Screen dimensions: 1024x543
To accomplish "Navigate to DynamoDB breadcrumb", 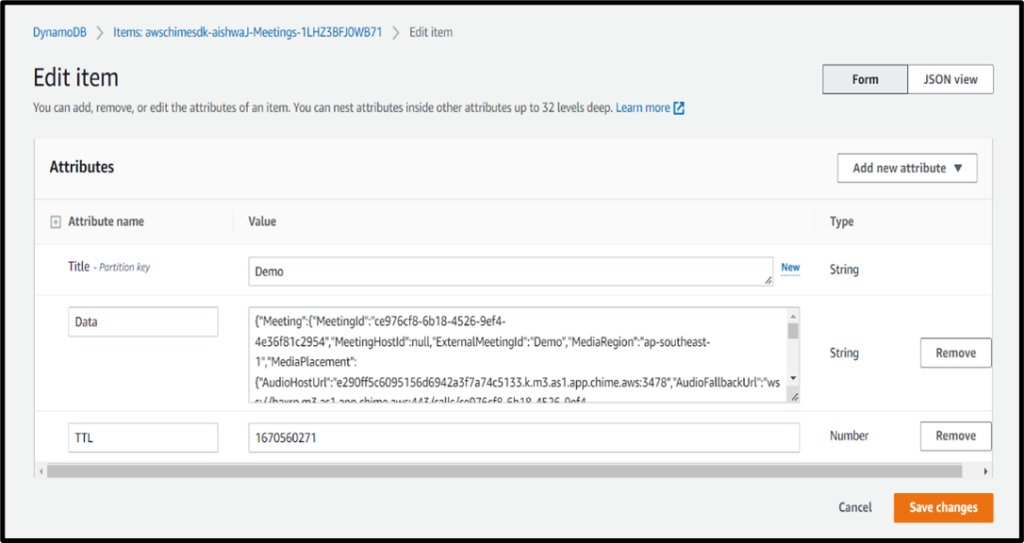I will click(60, 32).
